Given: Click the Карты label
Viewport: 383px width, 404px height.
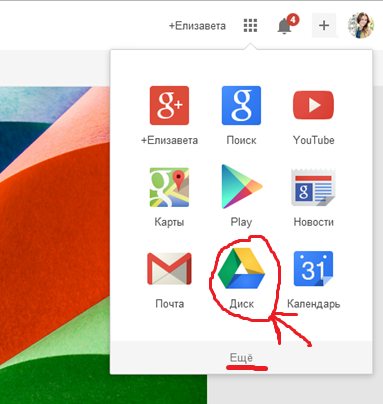Looking at the screenshot, I should [x=169, y=222].
